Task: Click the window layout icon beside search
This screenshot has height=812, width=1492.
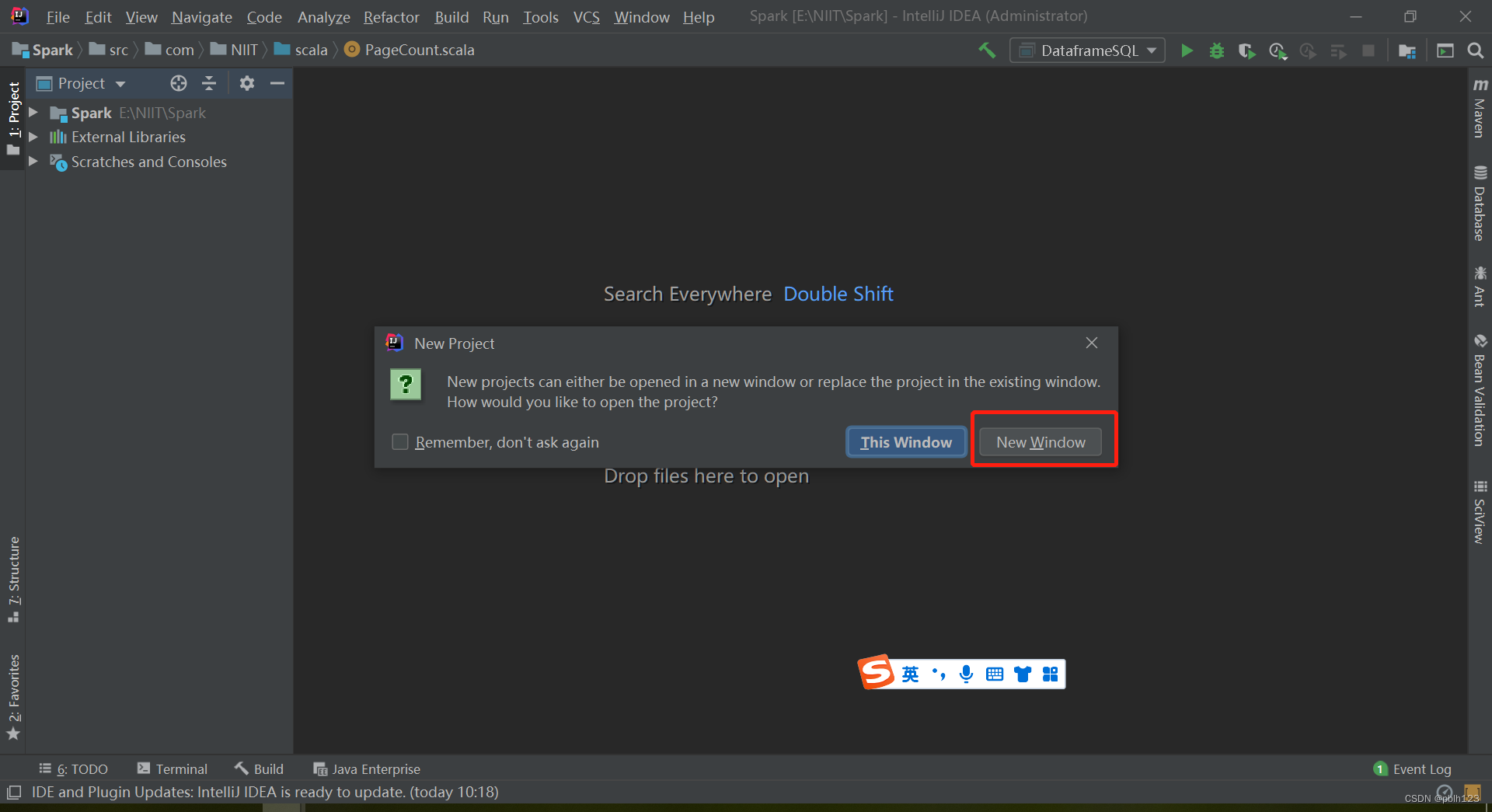Action: point(1445,51)
